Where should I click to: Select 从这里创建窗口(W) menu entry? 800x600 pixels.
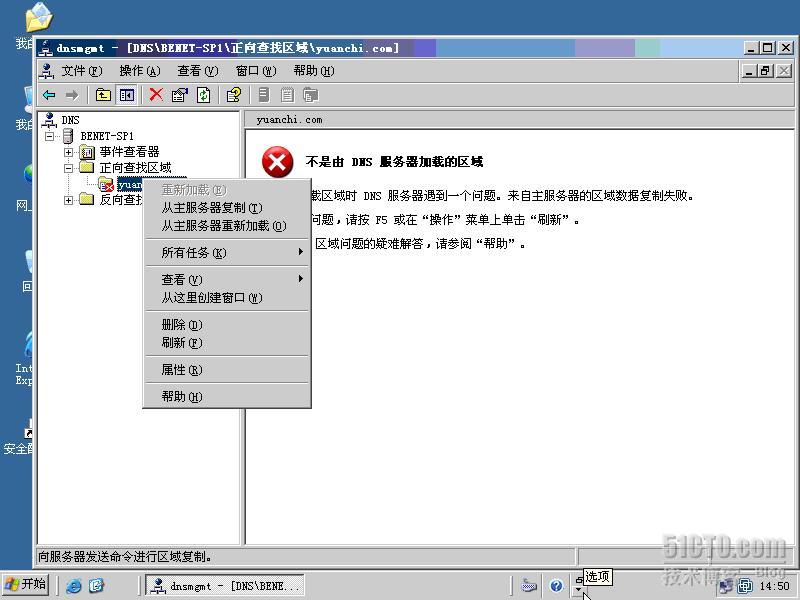click(227, 297)
